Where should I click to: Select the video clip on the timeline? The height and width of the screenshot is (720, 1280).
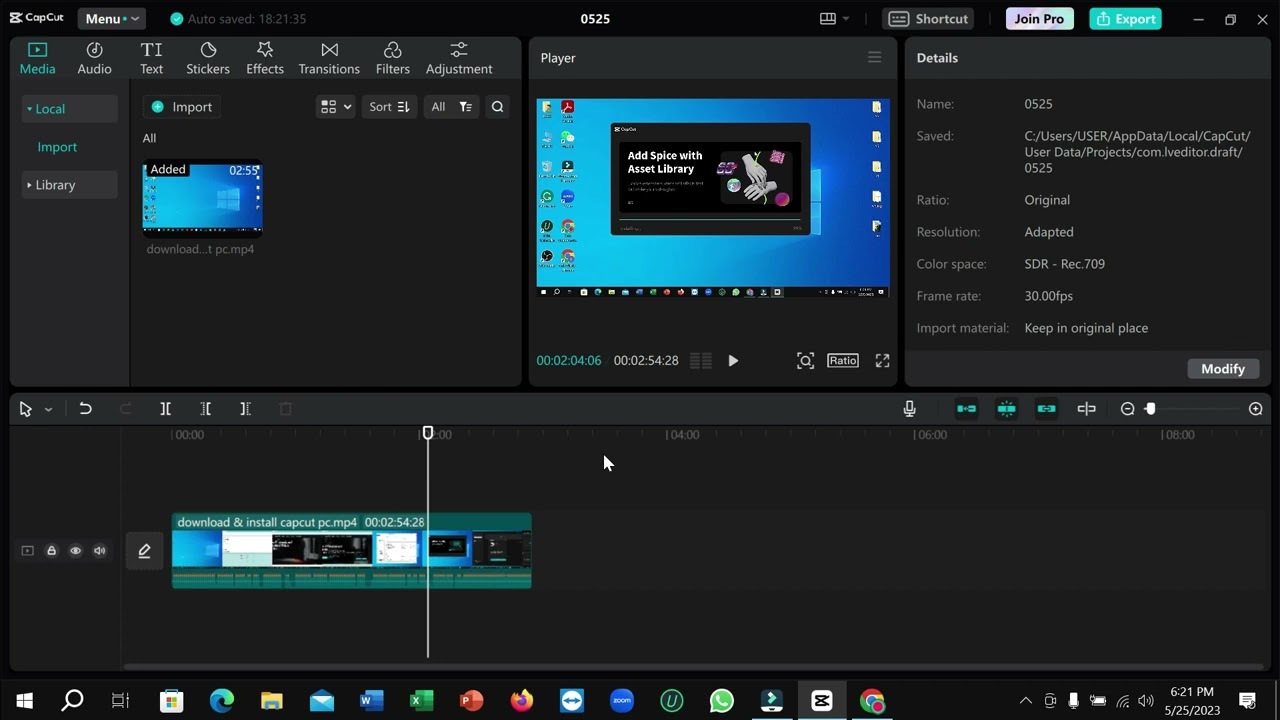coord(351,550)
